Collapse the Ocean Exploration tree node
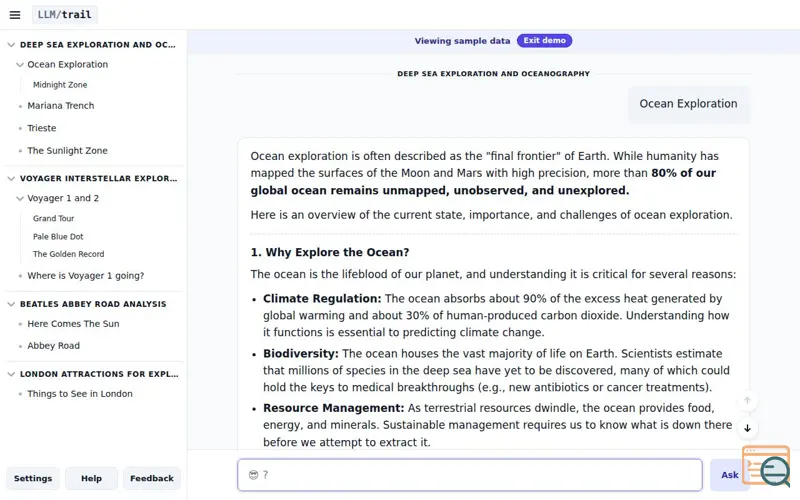Screen dimensions: 800x500 (x=20, y=65)
